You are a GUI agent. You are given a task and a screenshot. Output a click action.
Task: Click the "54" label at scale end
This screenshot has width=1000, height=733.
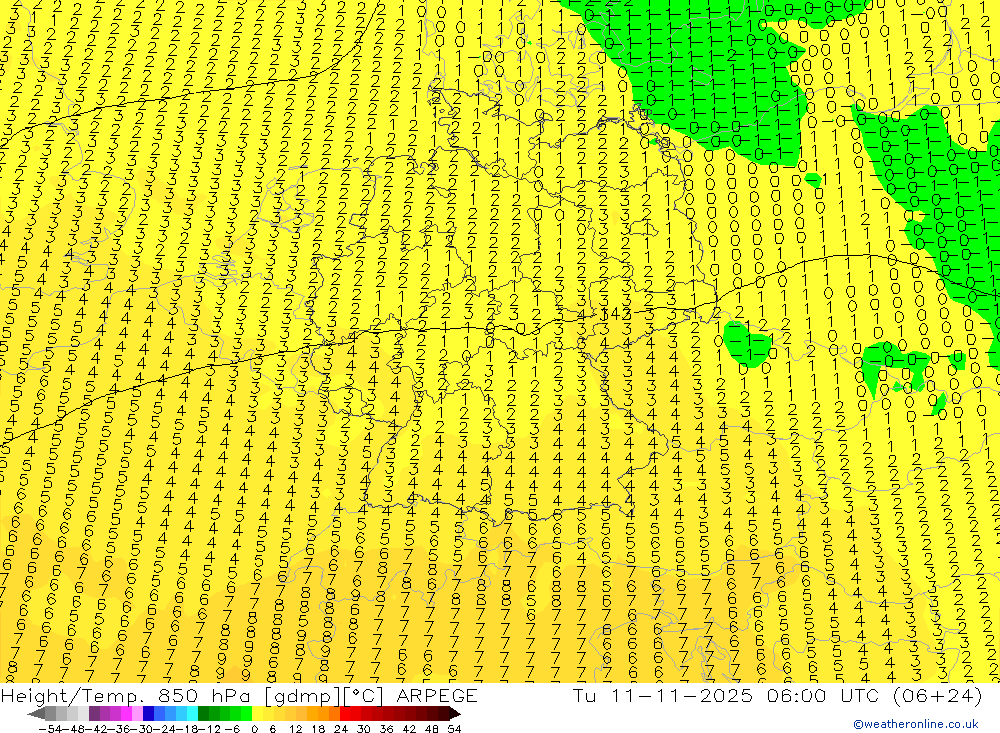point(454,729)
